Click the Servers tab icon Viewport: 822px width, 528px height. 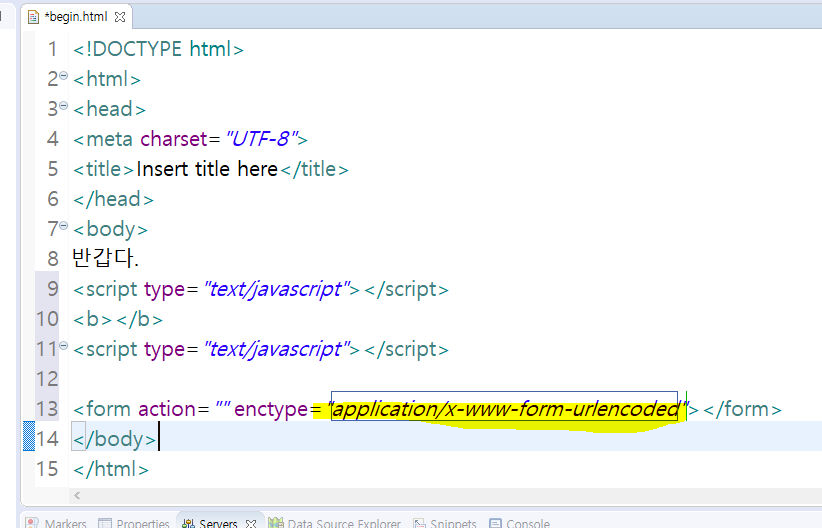click(188, 523)
